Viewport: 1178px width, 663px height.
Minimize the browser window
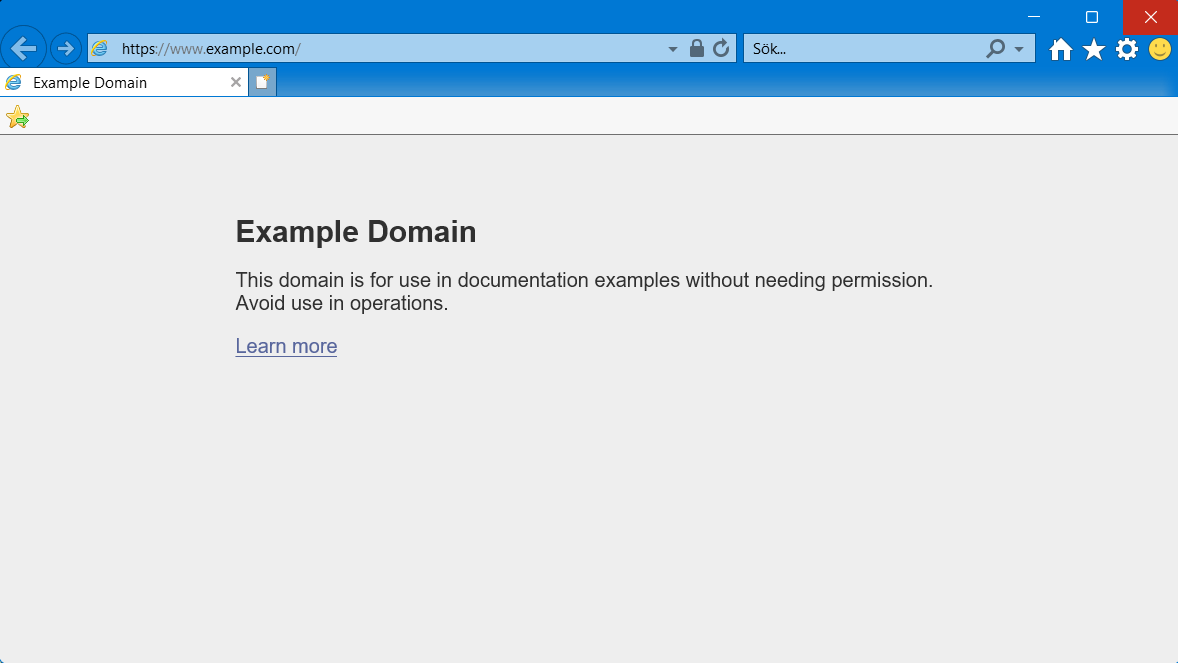coord(1034,17)
